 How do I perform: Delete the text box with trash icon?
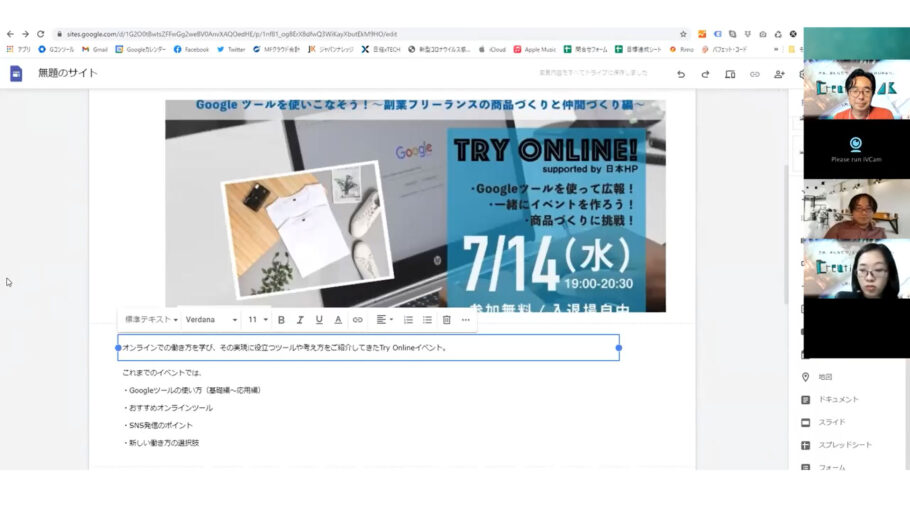(446, 320)
